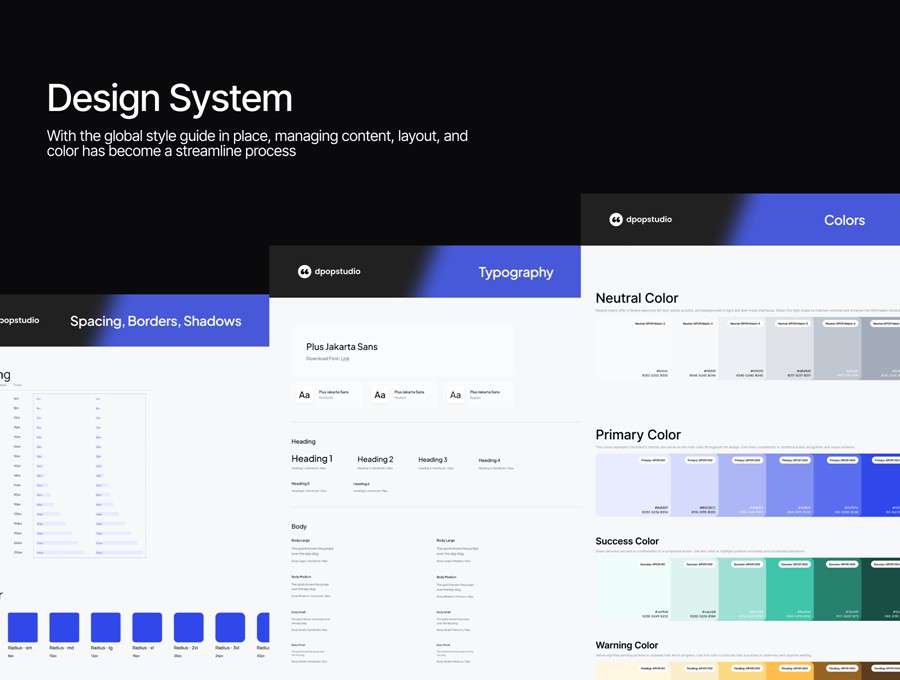The height and width of the screenshot is (680, 900).
Task: Click the Typography panel title
Action: (x=515, y=272)
